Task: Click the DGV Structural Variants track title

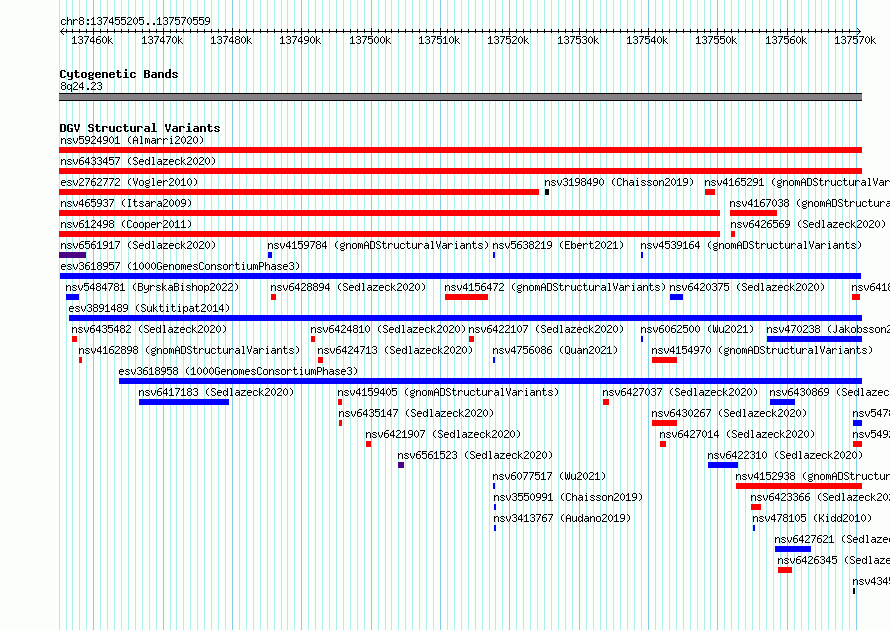Action: [140, 128]
